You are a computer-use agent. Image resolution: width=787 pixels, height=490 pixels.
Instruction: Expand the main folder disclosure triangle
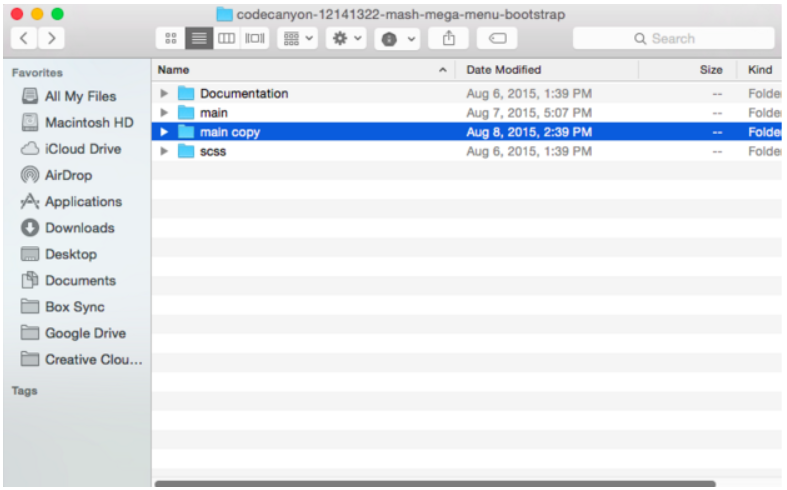tap(164, 112)
